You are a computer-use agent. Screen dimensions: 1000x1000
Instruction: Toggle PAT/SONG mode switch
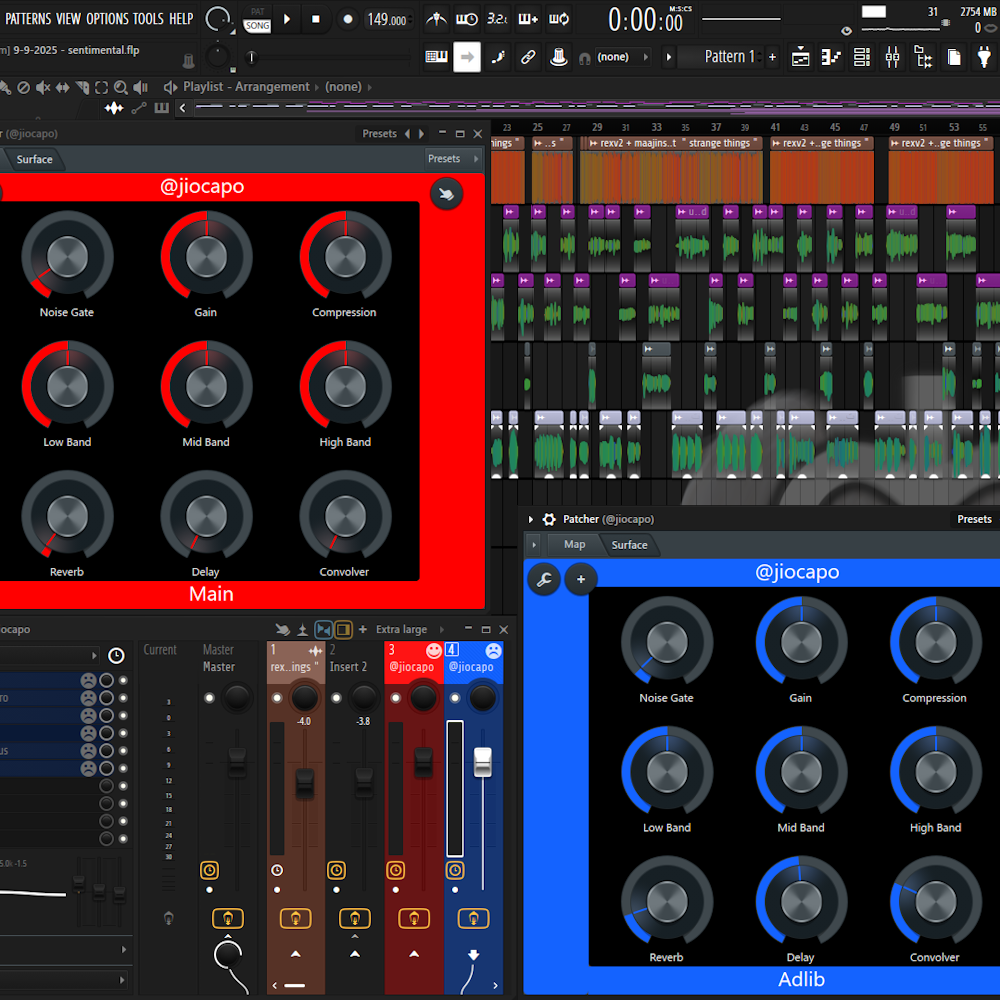click(257, 19)
